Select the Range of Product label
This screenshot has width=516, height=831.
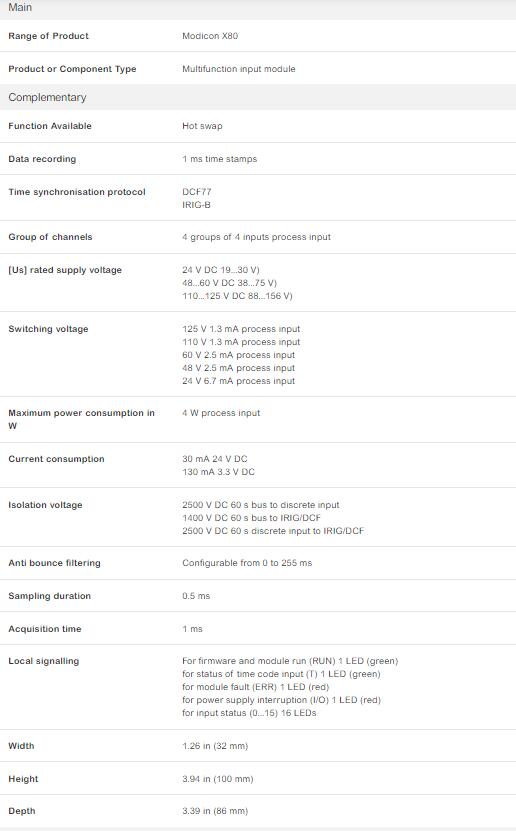(x=48, y=36)
